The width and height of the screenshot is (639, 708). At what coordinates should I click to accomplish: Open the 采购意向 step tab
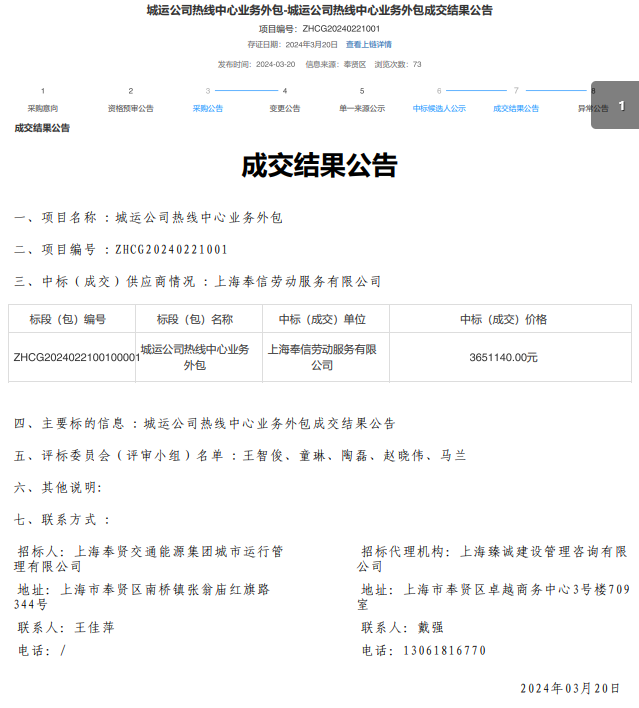coord(42,108)
